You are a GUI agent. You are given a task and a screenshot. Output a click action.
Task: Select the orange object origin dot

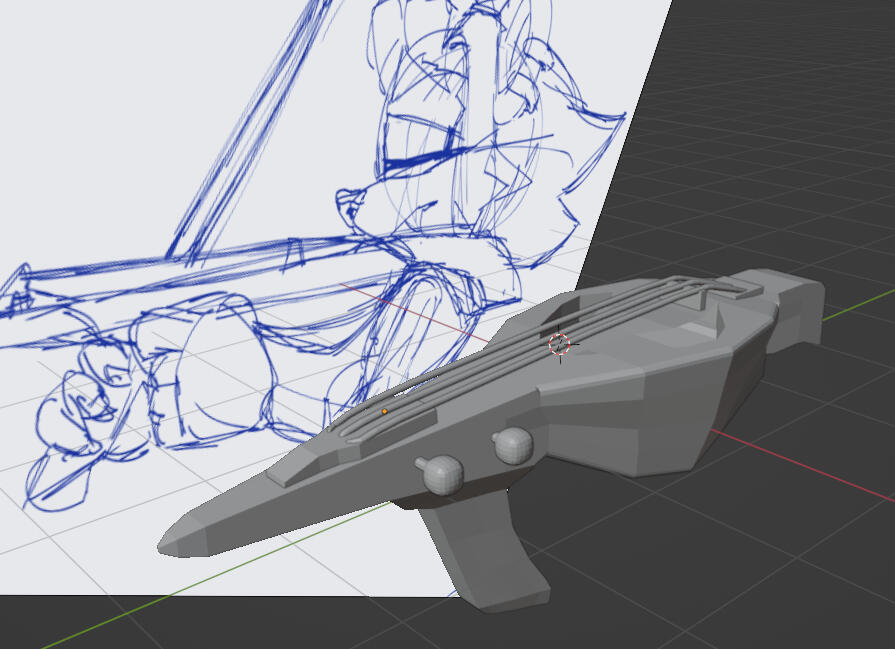tap(385, 411)
